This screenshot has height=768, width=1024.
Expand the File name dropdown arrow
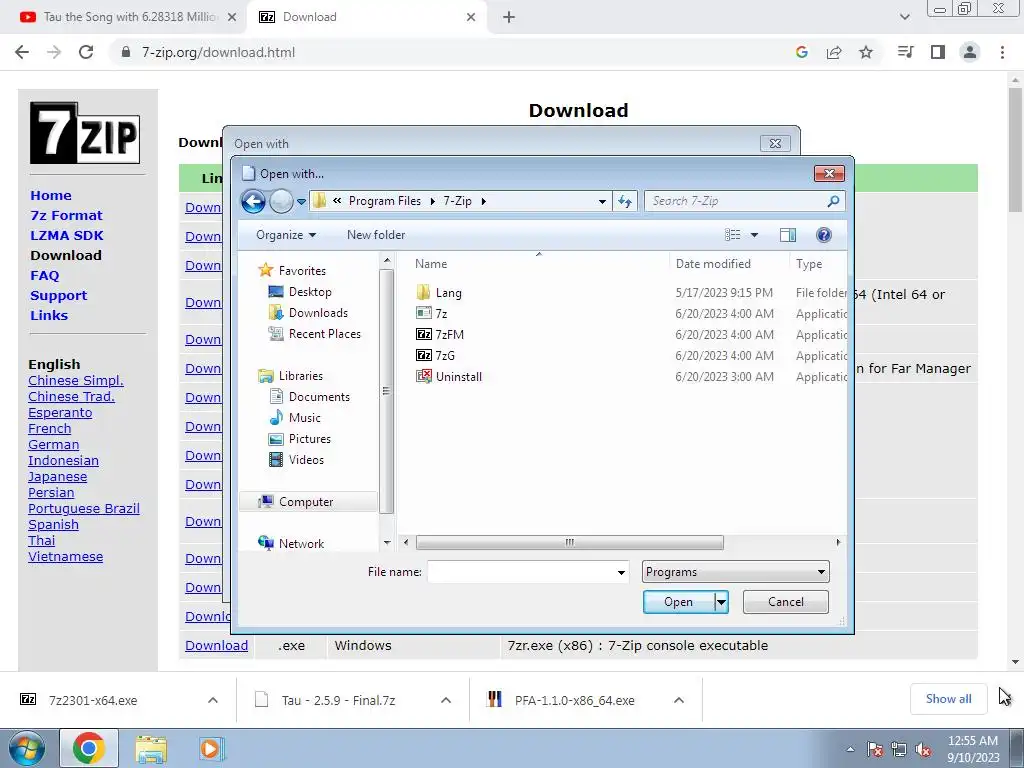[621, 572]
